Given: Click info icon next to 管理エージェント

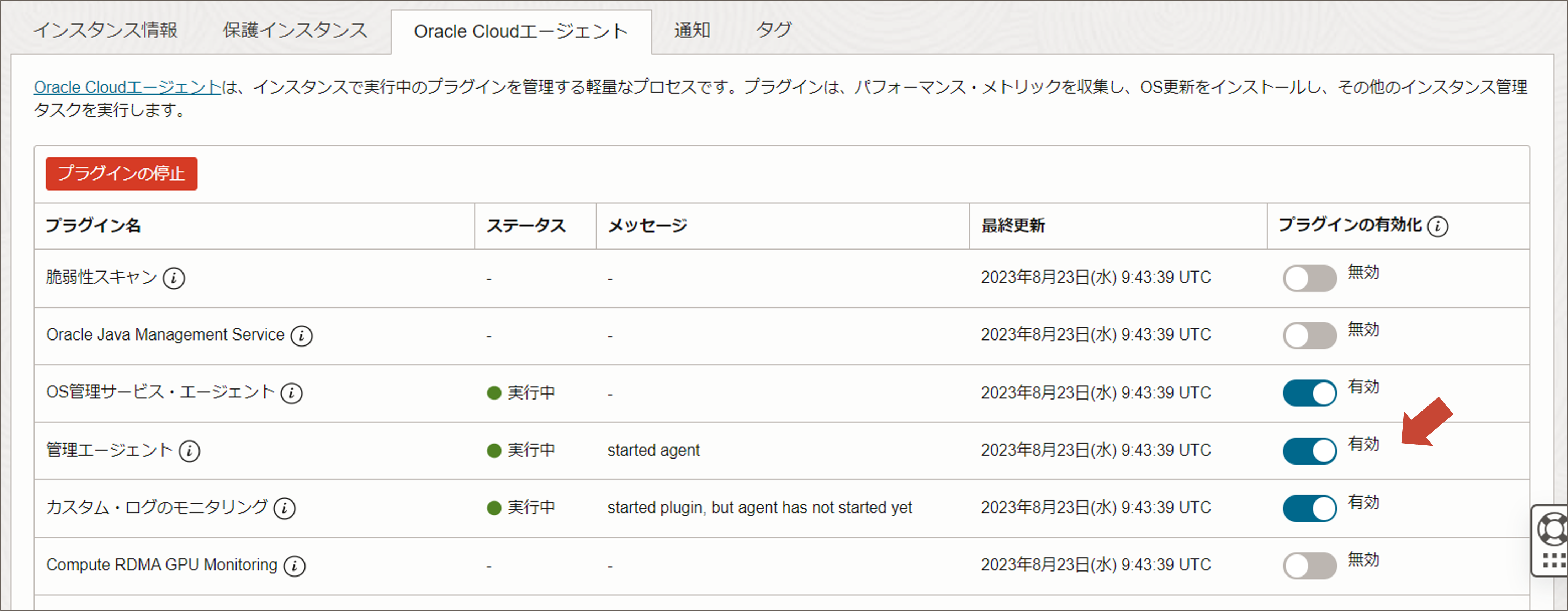Looking at the screenshot, I should 189,451.
